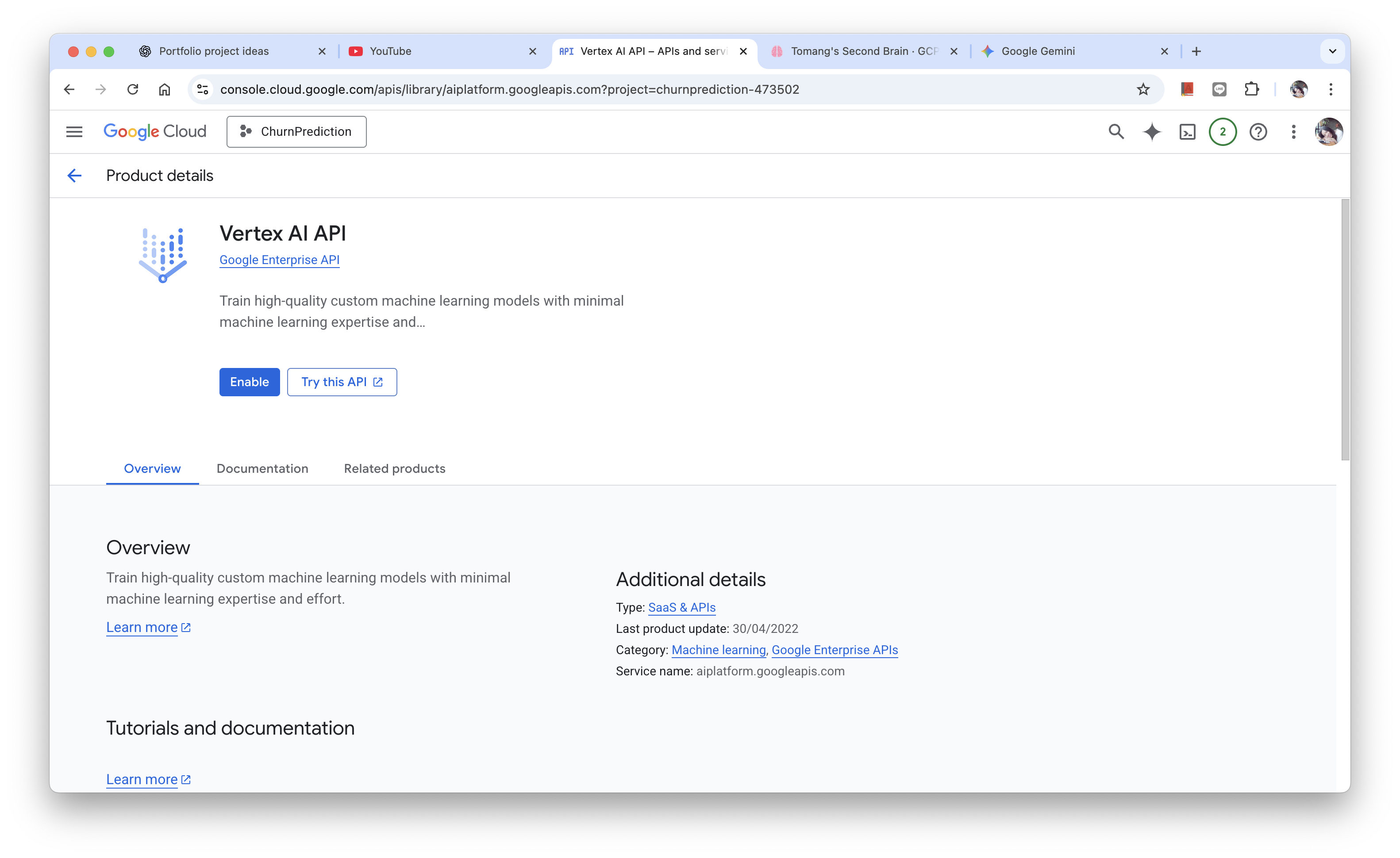Open Machine learning category link

(719, 650)
